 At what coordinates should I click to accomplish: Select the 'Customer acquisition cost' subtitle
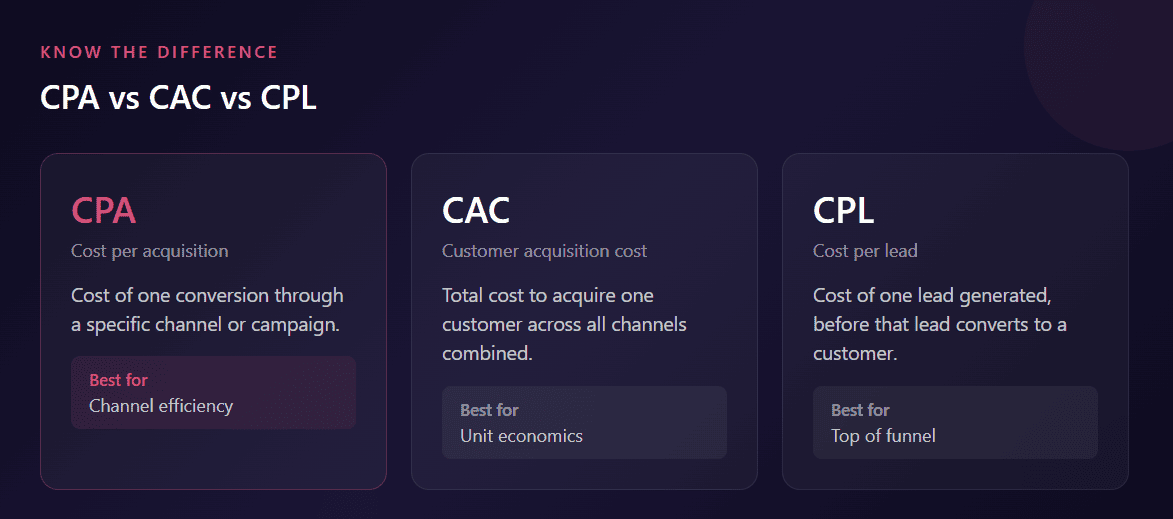pyautogui.click(x=545, y=251)
